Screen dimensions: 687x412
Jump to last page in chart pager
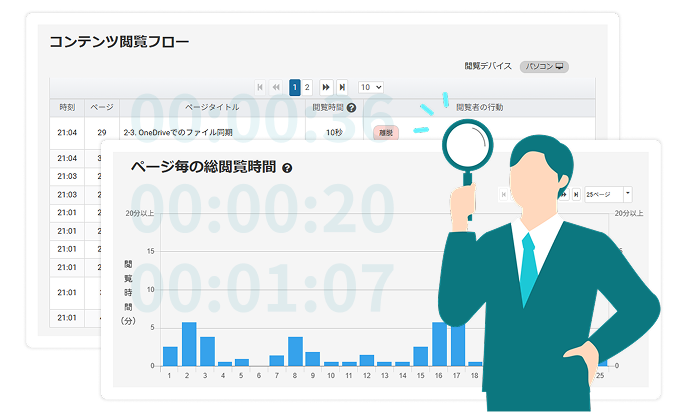click(577, 194)
